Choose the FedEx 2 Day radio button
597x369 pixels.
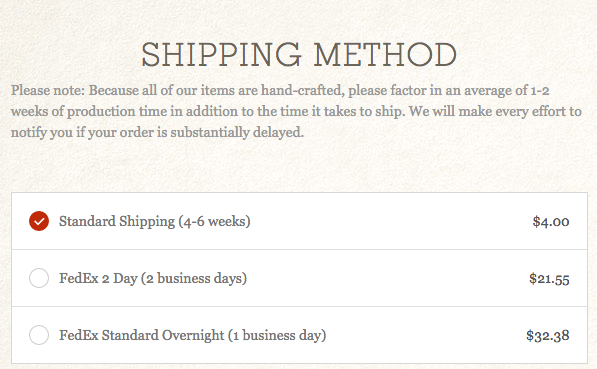pyautogui.click(x=39, y=278)
